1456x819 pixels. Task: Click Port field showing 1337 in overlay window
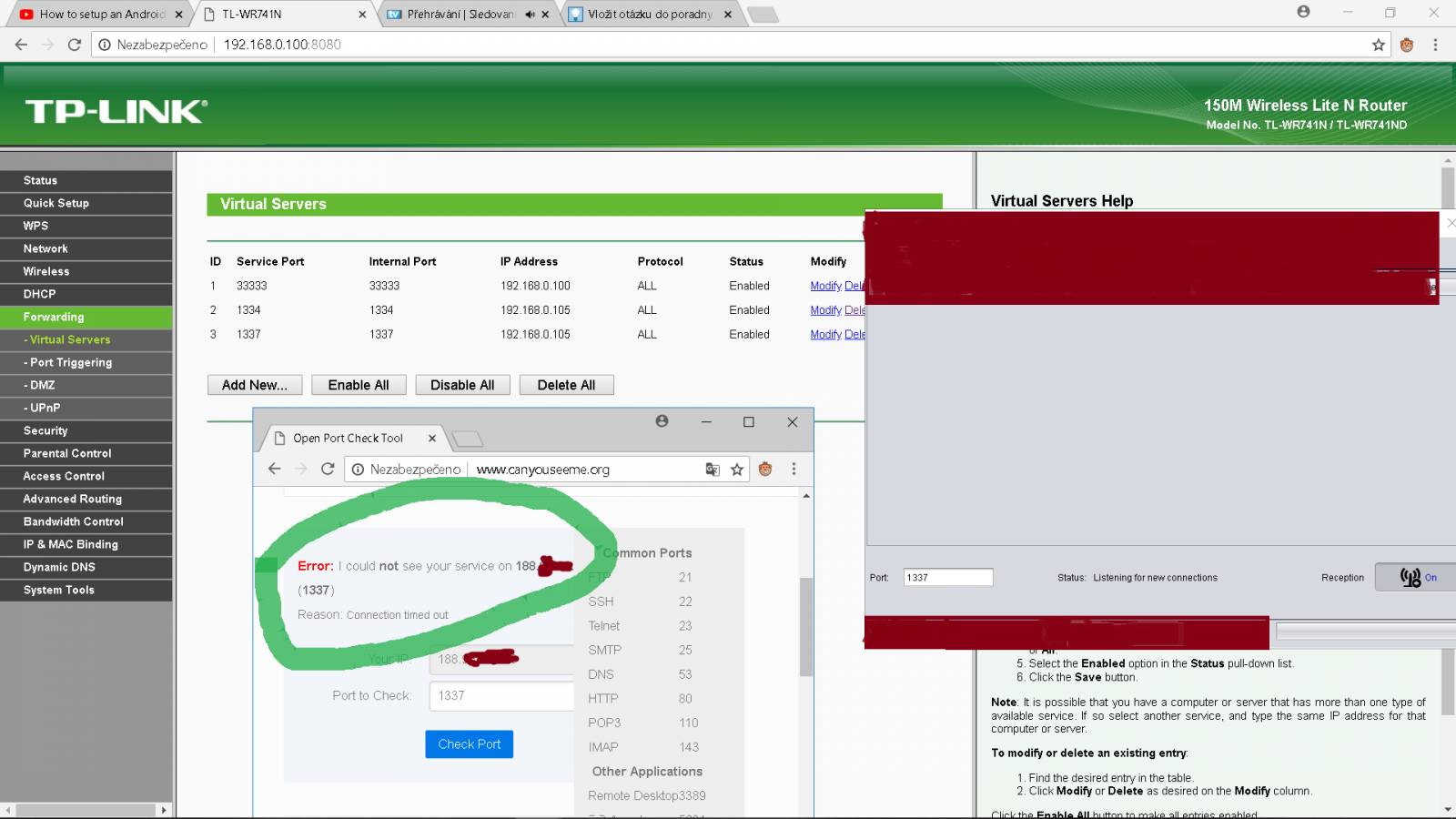(947, 577)
